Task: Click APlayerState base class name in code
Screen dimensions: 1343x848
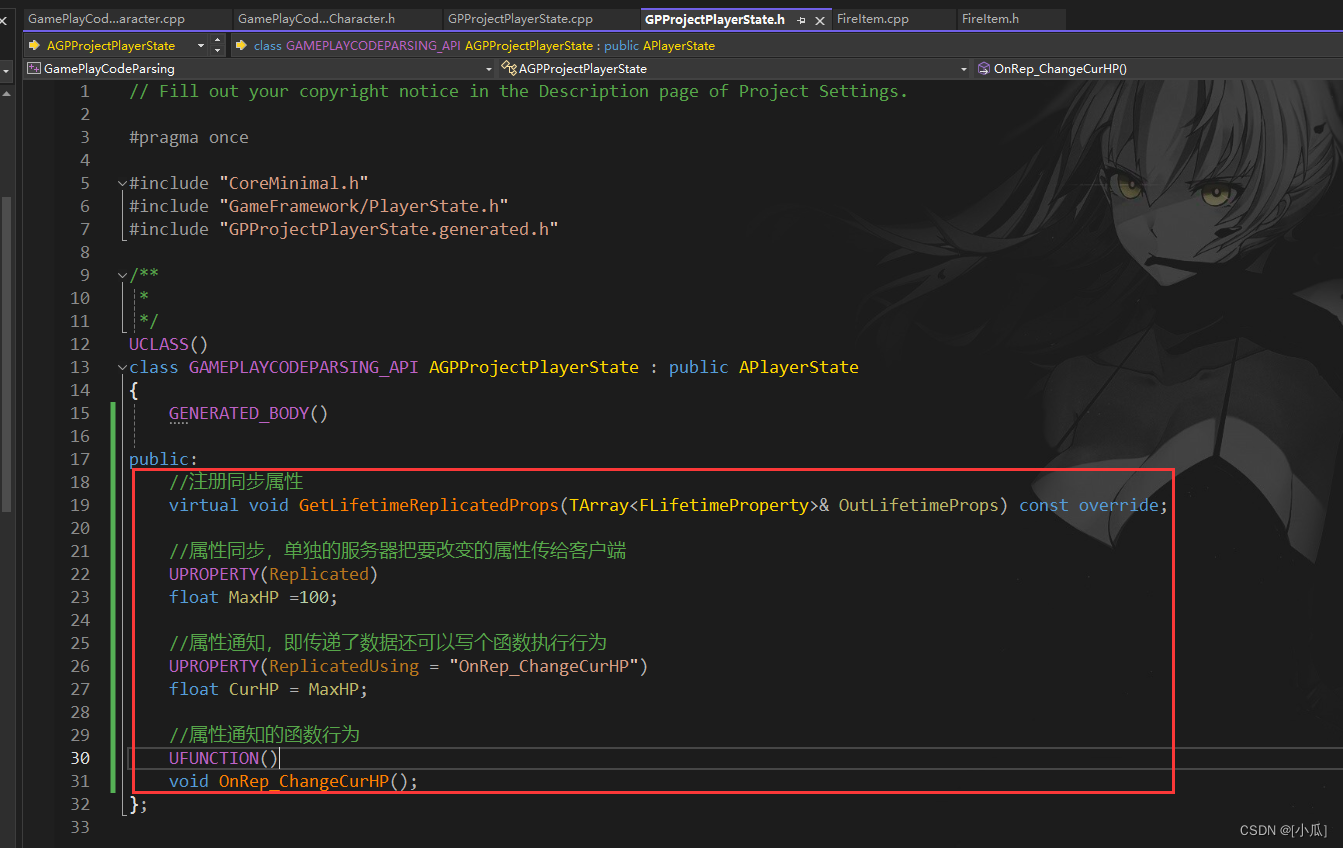Action: point(799,367)
